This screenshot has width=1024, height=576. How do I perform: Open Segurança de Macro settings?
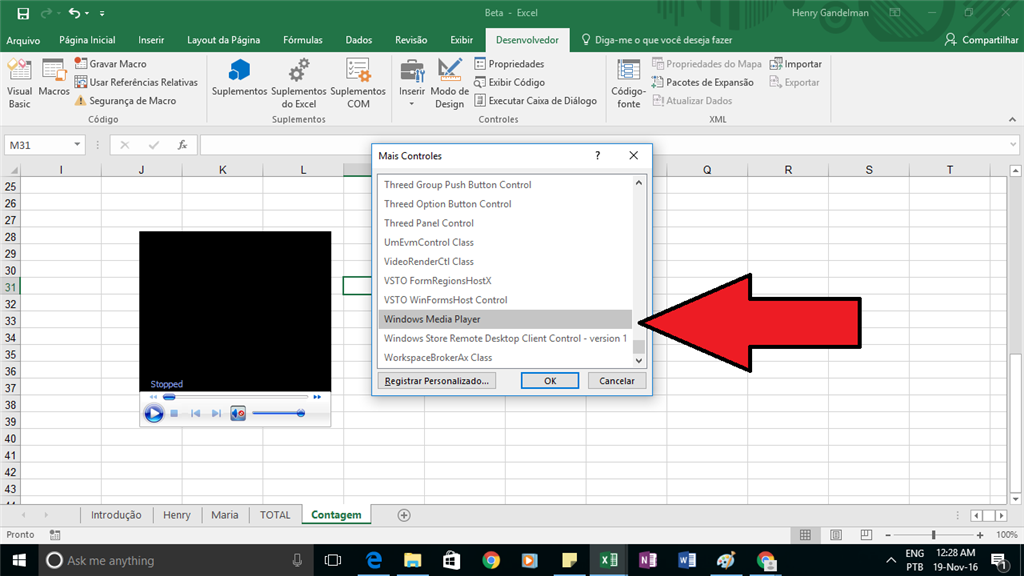click(x=125, y=101)
